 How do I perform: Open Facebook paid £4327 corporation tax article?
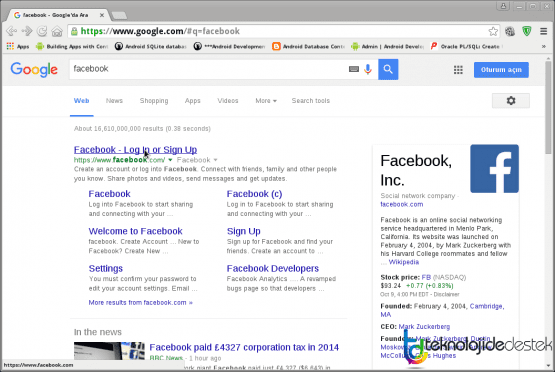pos(244,348)
